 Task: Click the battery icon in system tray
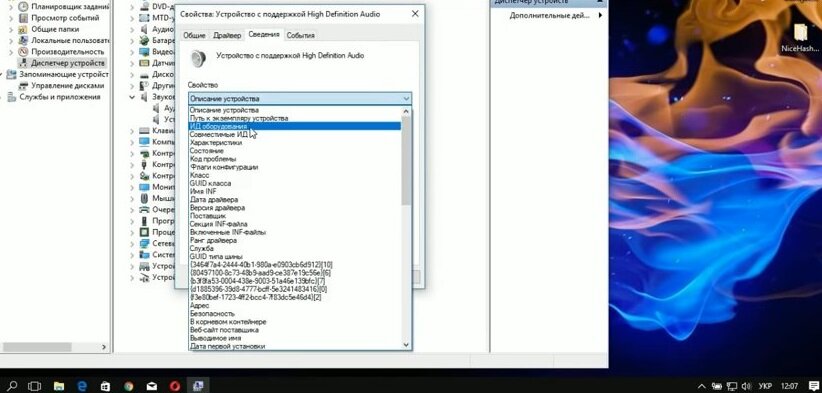click(x=717, y=386)
